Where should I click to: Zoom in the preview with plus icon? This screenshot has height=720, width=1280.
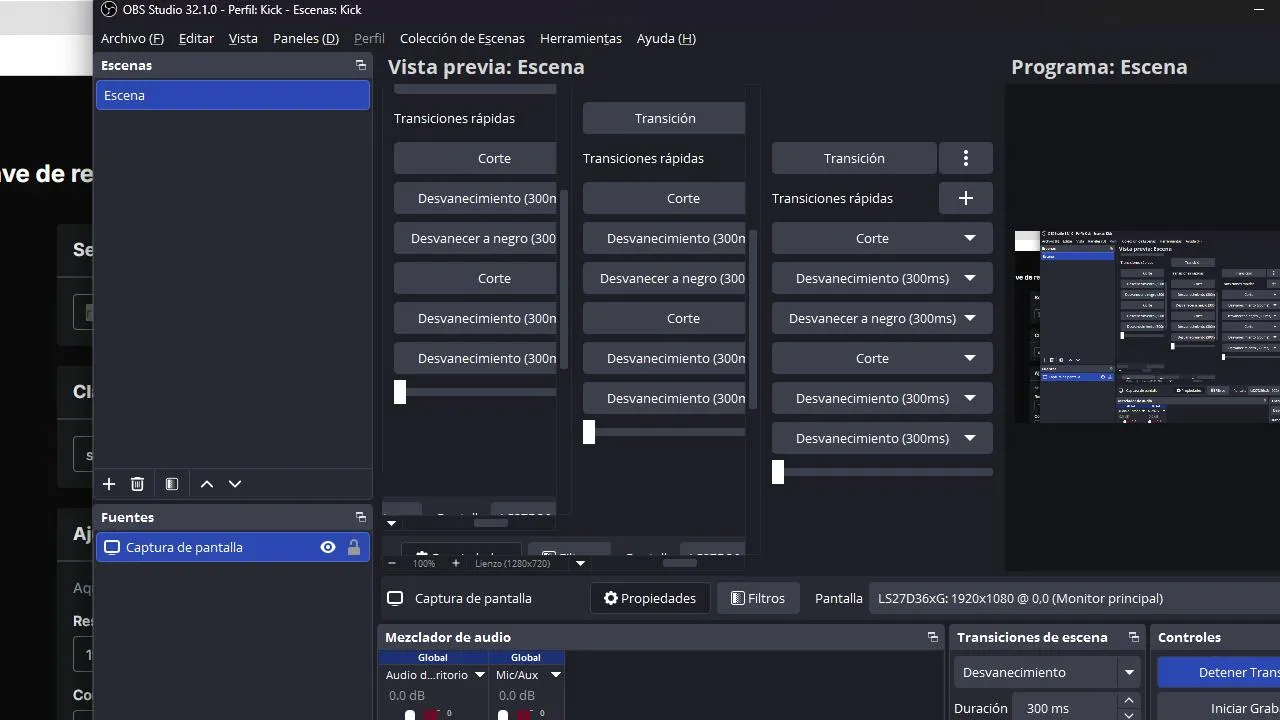(x=456, y=563)
